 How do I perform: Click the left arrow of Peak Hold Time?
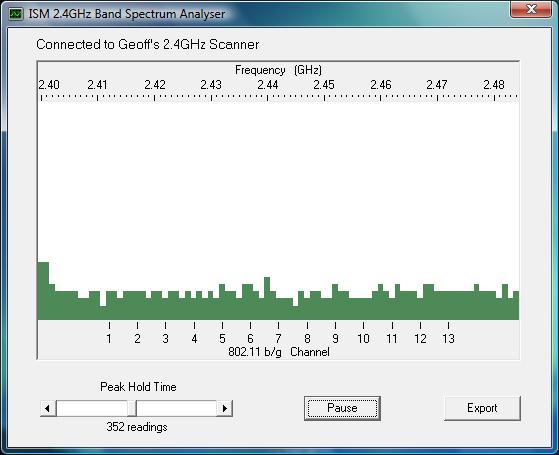[x=48, y=408]
